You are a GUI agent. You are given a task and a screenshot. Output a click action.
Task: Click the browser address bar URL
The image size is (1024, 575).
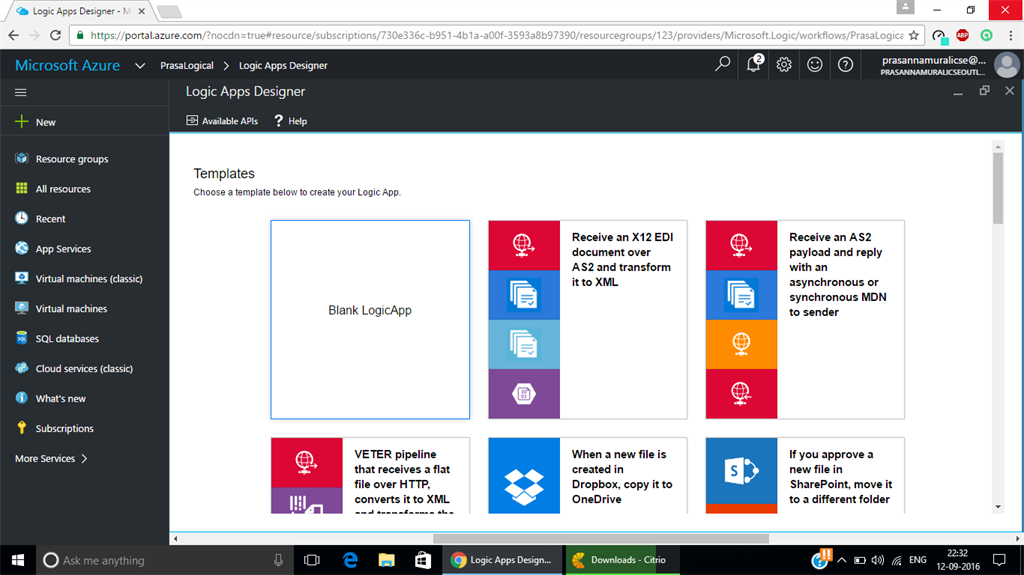496,35
